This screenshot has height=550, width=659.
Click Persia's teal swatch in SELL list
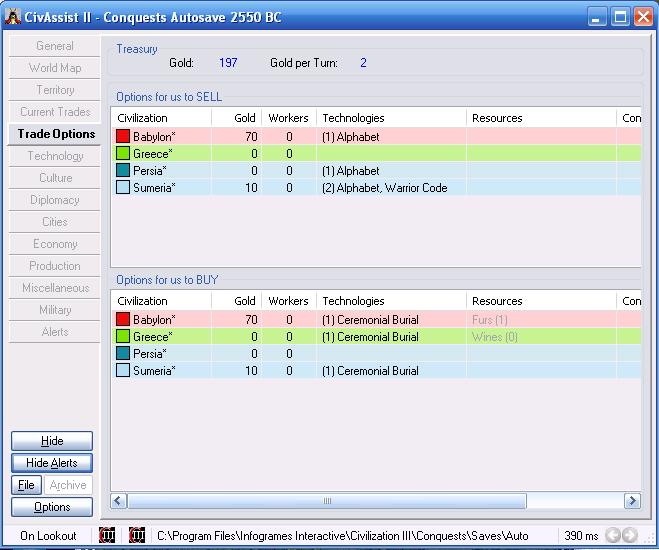pos(123,170)
